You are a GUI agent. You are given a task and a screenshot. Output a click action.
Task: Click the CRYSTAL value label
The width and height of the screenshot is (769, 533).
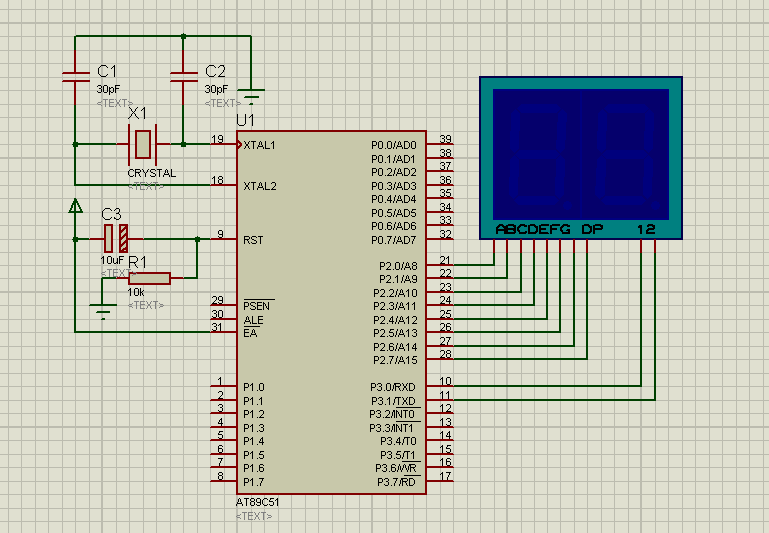152,173
